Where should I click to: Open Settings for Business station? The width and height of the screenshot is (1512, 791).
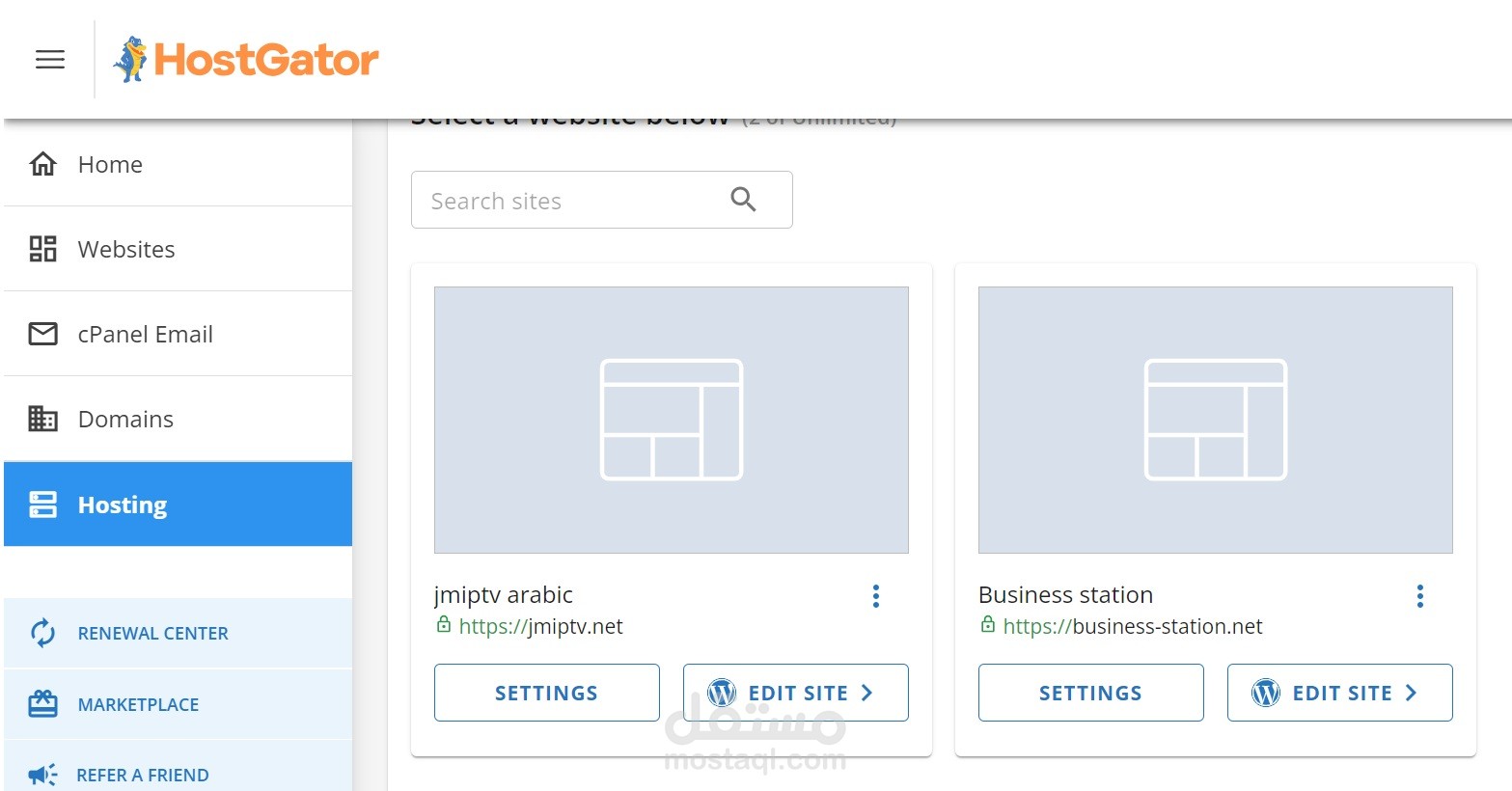click(1091, 693)
